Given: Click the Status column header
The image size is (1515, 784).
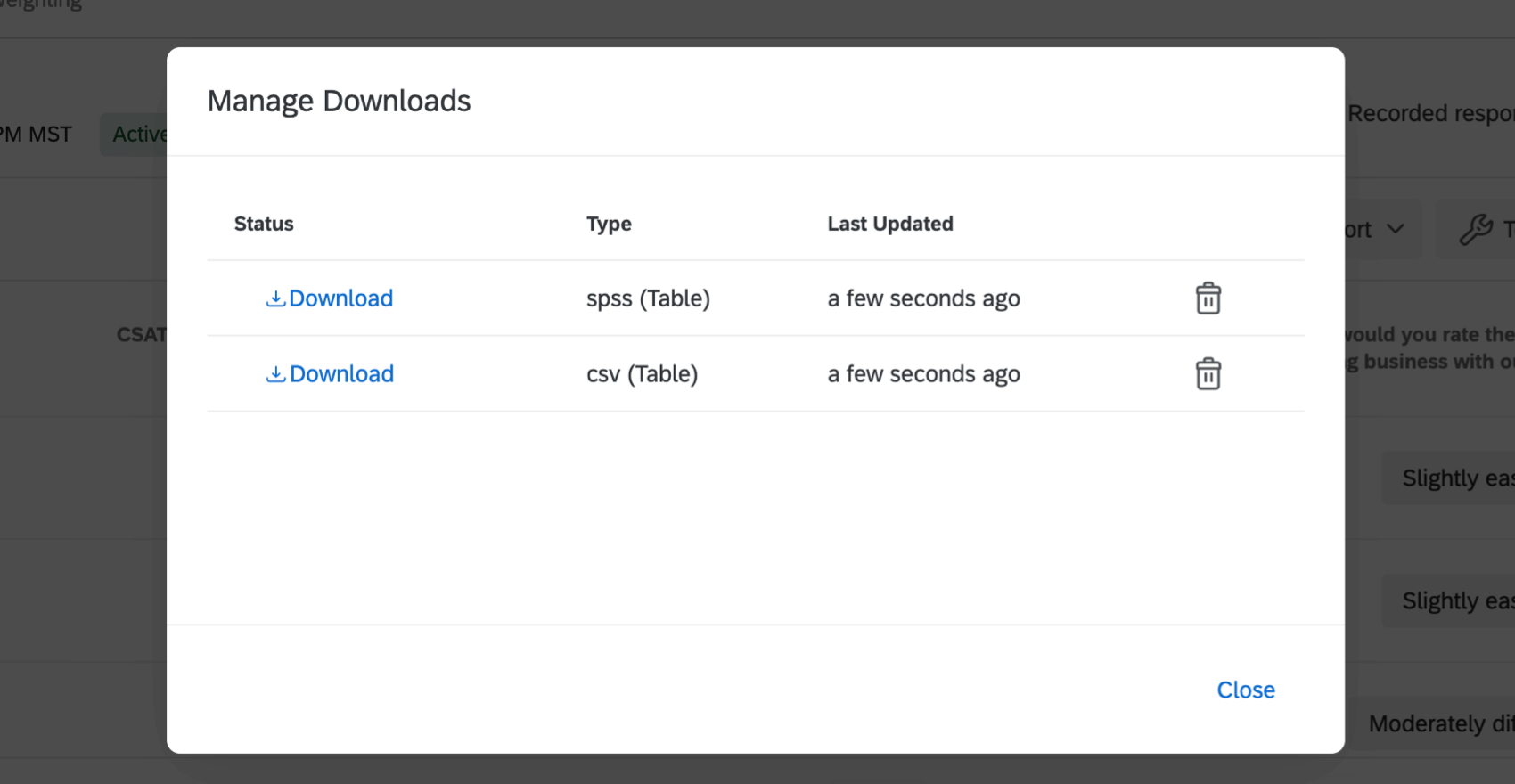Looking at the screenshot, I should pyautogui.click(x=264, y=224).
